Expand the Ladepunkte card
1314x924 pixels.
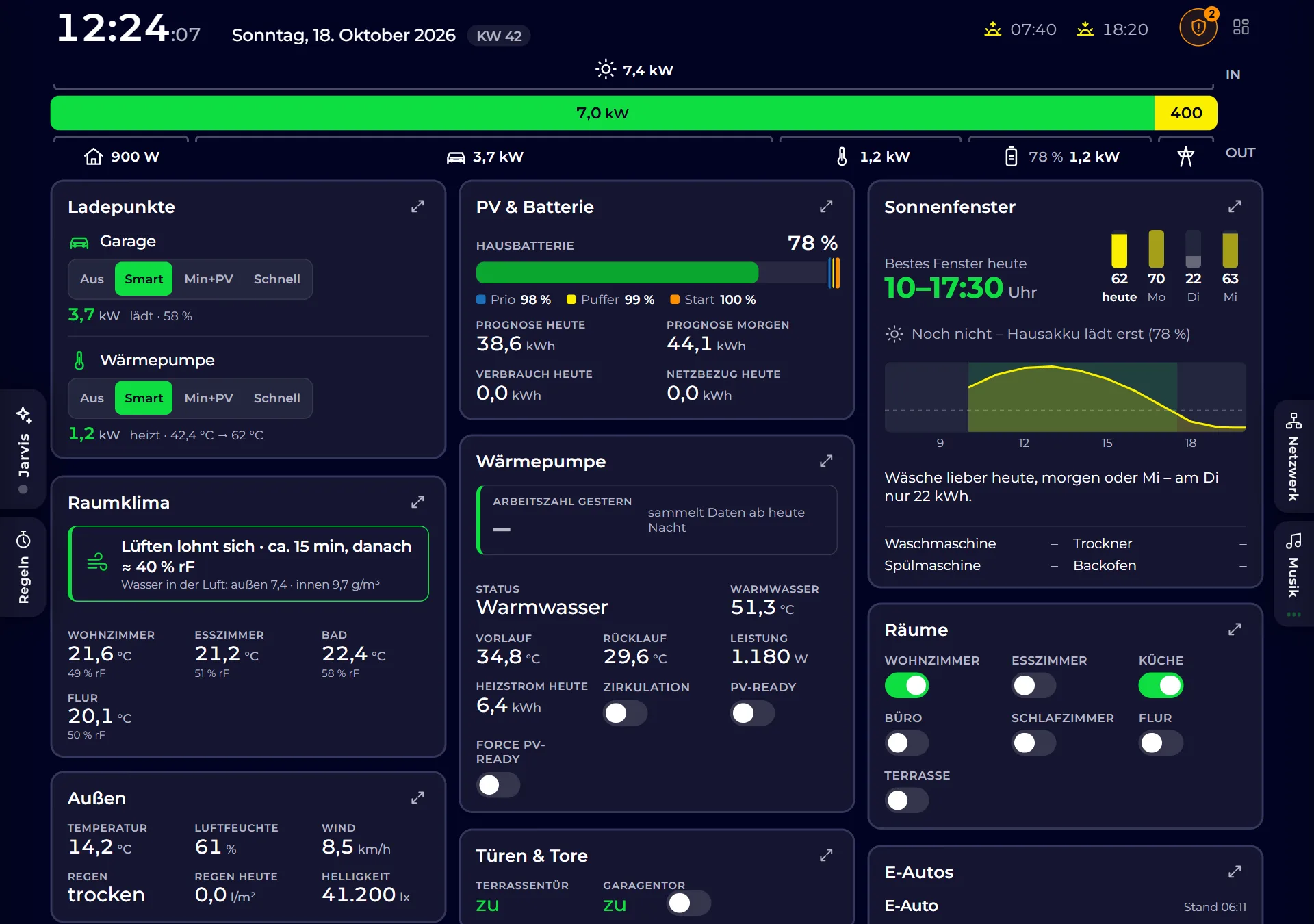coord(417,207)
